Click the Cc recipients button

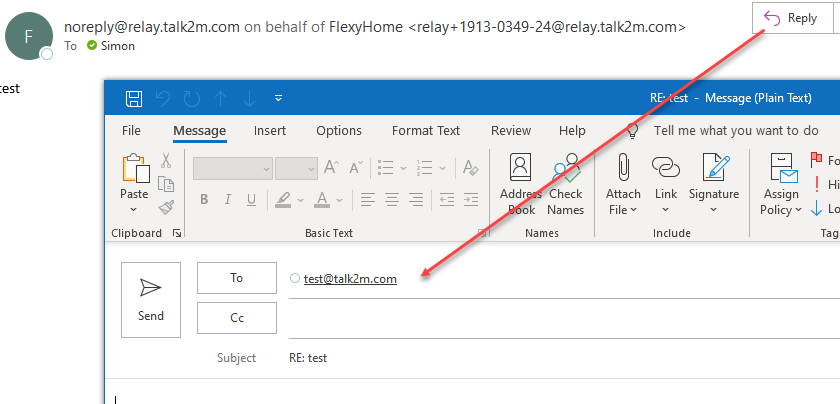pos(237,318)
